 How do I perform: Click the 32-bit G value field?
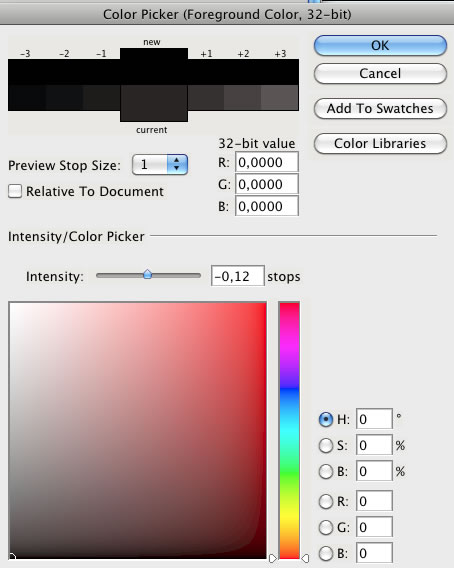[x=267, y=184]
